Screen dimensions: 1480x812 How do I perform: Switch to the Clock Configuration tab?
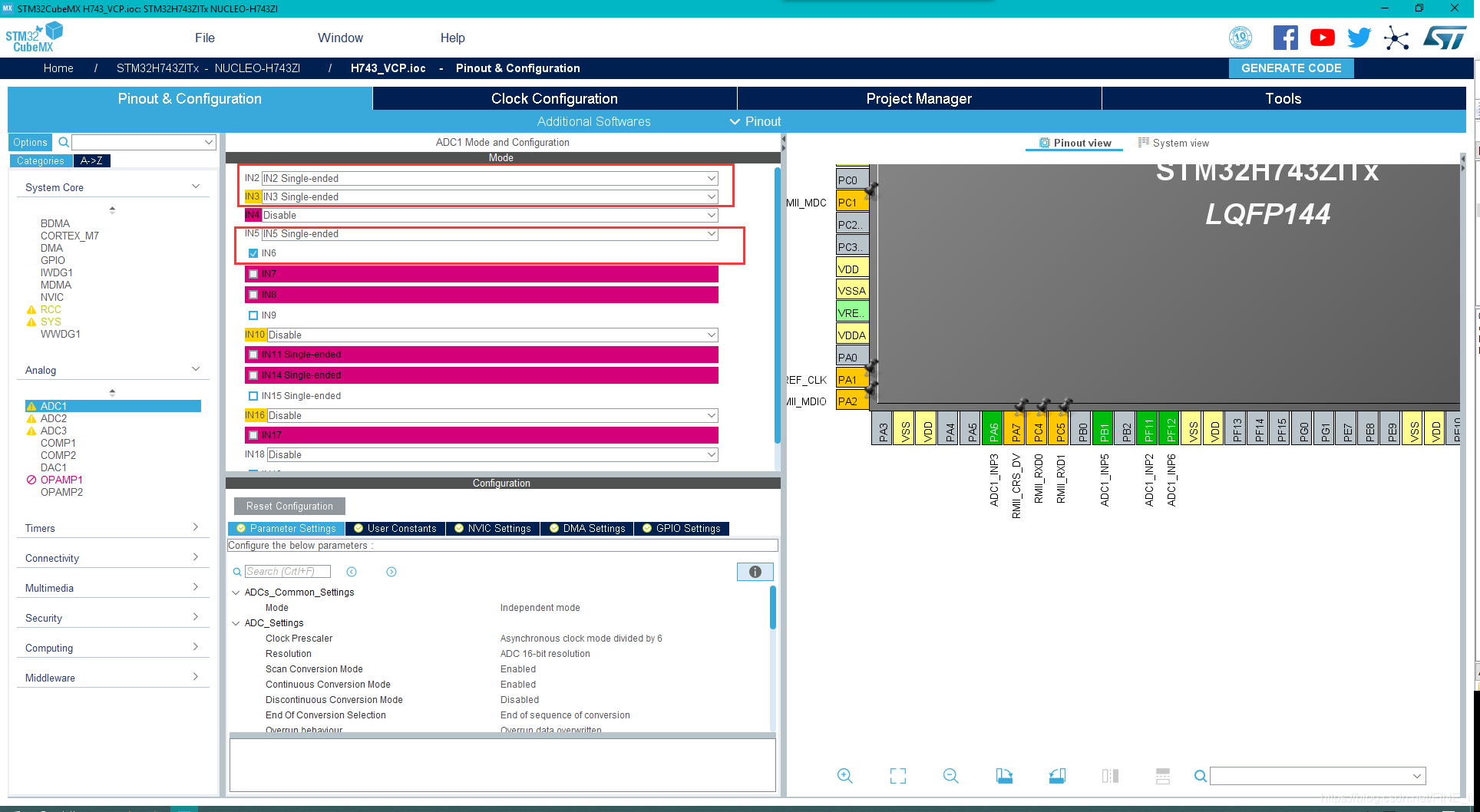(x=554, y=98)
